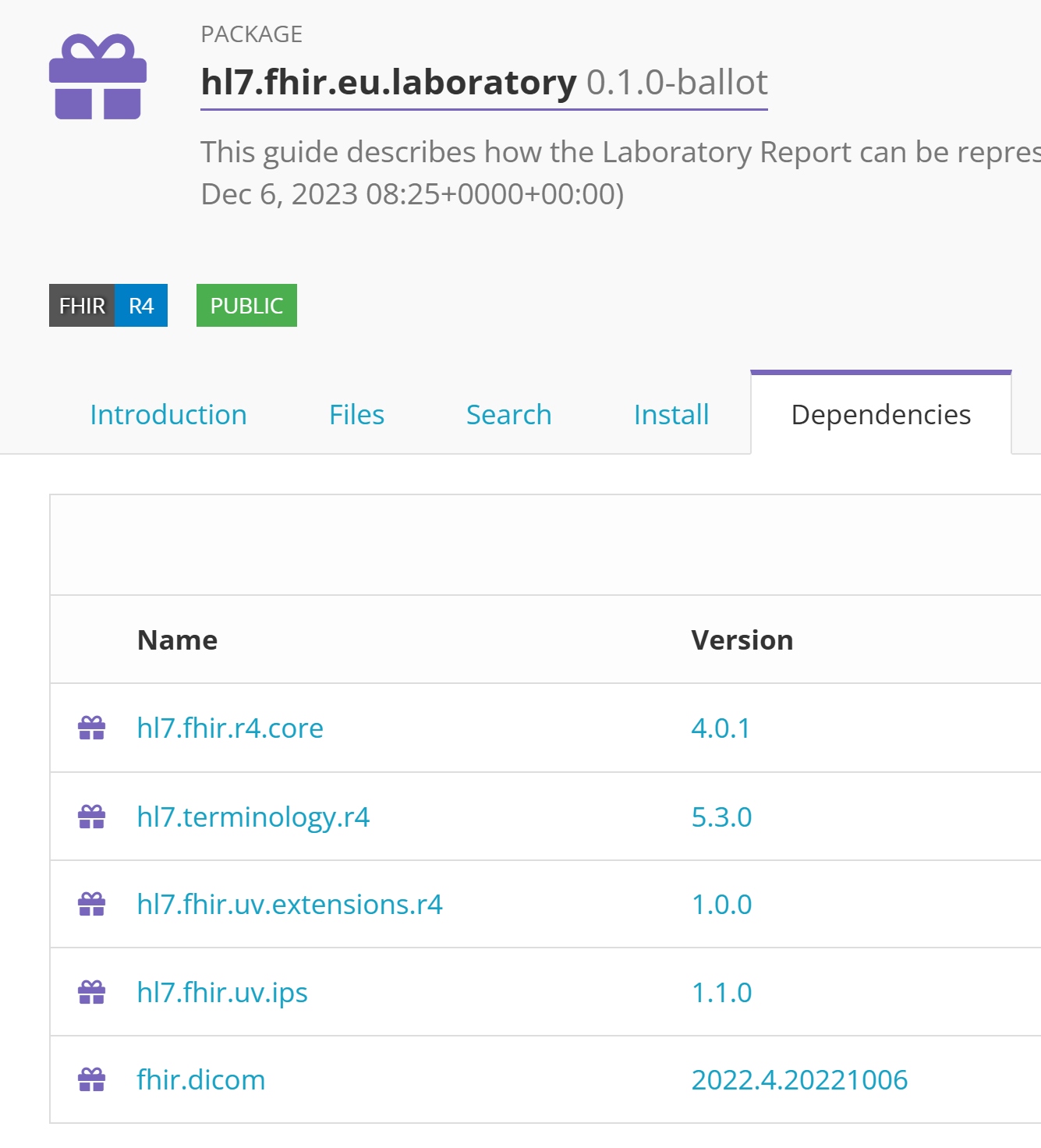Click the package icon beside fhir.dicom
1041x1148 pixels.
[92, 1080]
